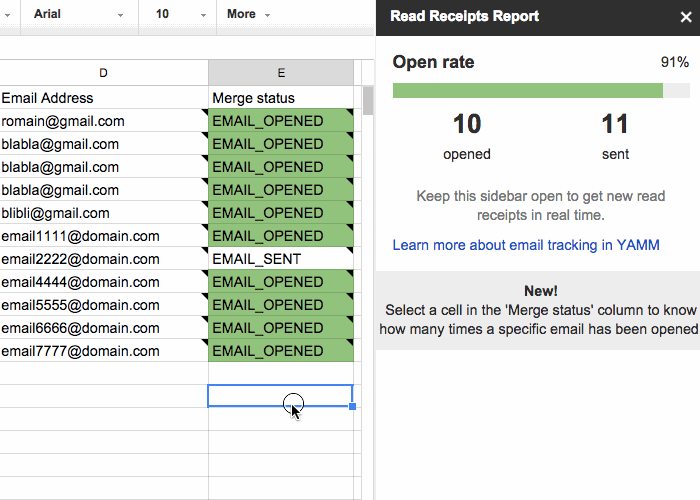The width and height of the screenshot is (700, 500).
Task: Select the Email Address header cell
Action: click(103, 98)
